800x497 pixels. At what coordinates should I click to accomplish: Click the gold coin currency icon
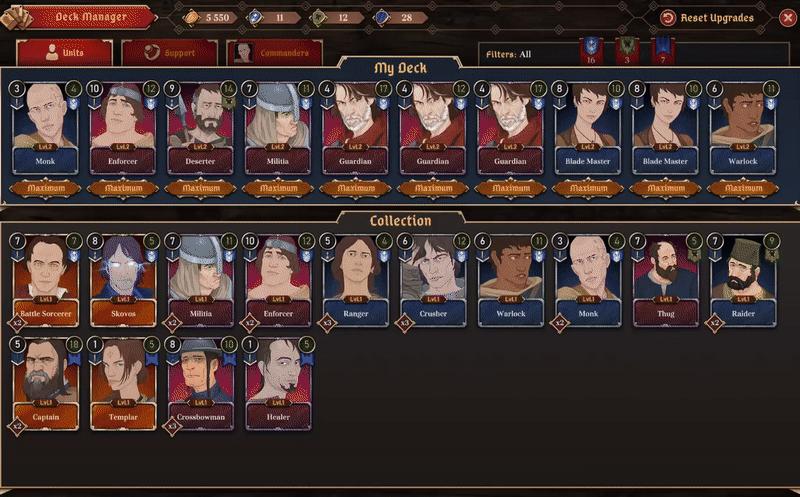pyautogui.click(x=191, y=17)
